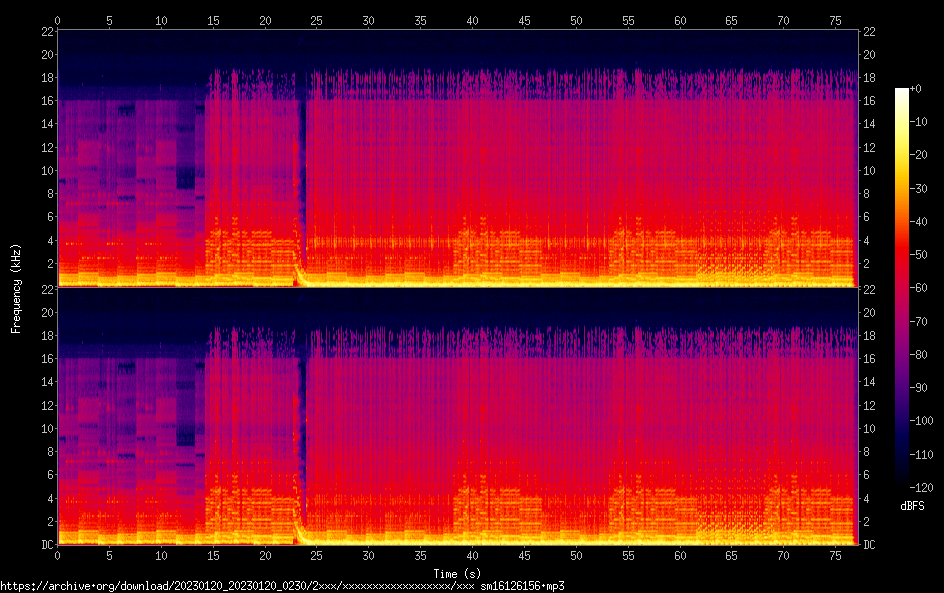Click the "DC" label at bottom-right of the plot
This screenshot has width=944, height=593.
click(869, 545)
